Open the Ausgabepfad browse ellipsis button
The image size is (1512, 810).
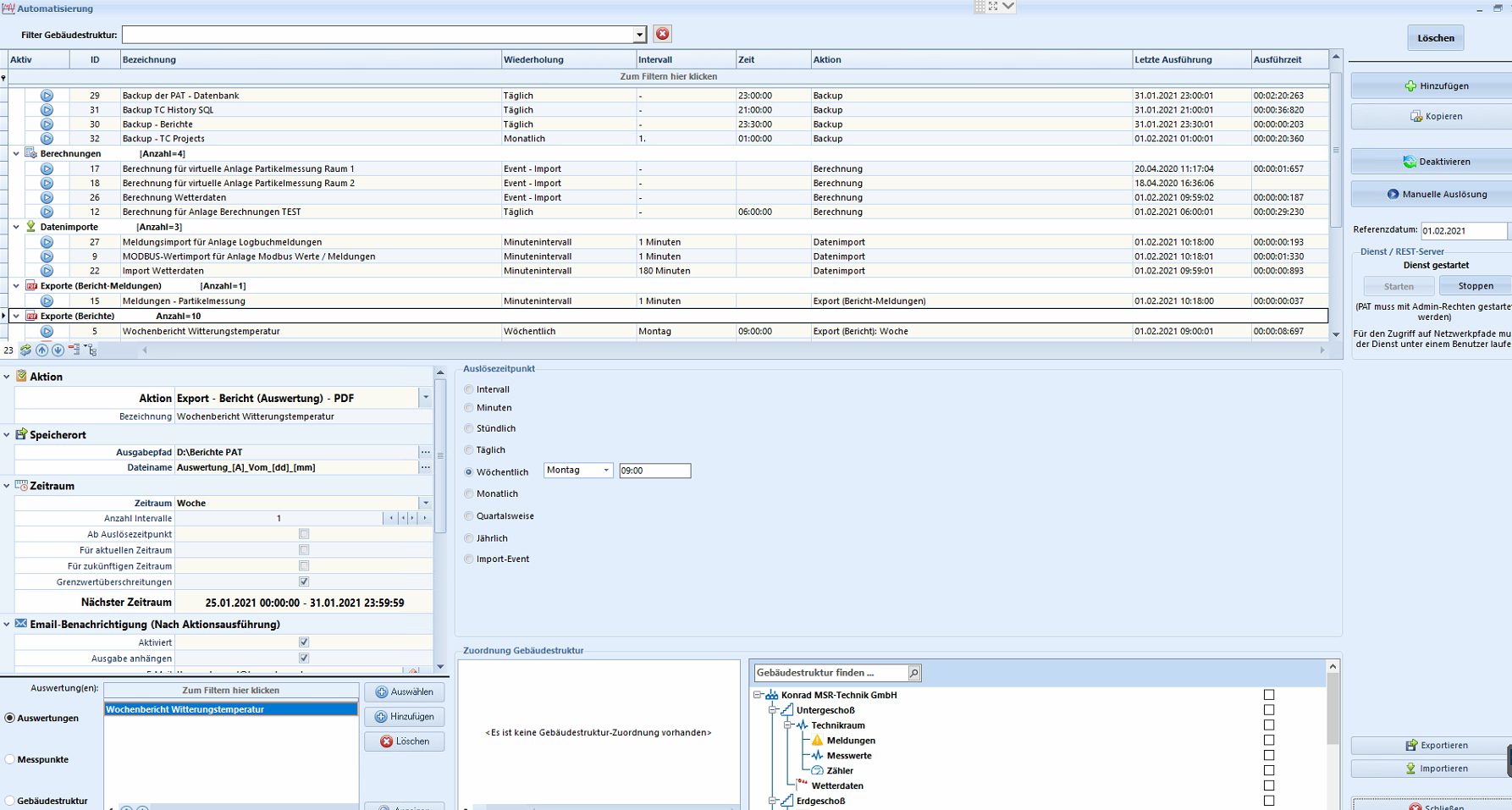tap(425, 452)
